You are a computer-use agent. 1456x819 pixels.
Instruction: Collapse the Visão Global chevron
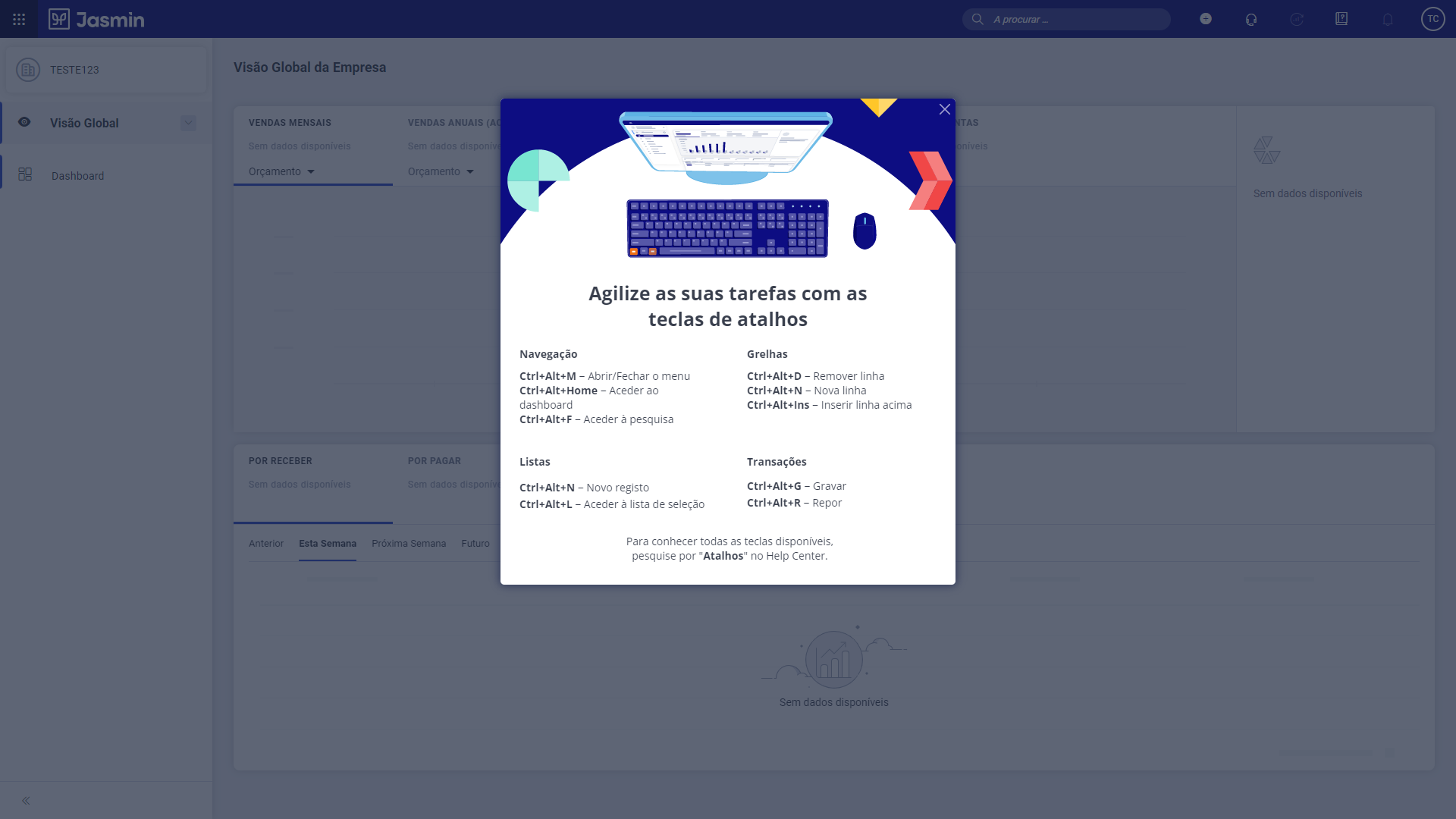click(x=188, y=123)
